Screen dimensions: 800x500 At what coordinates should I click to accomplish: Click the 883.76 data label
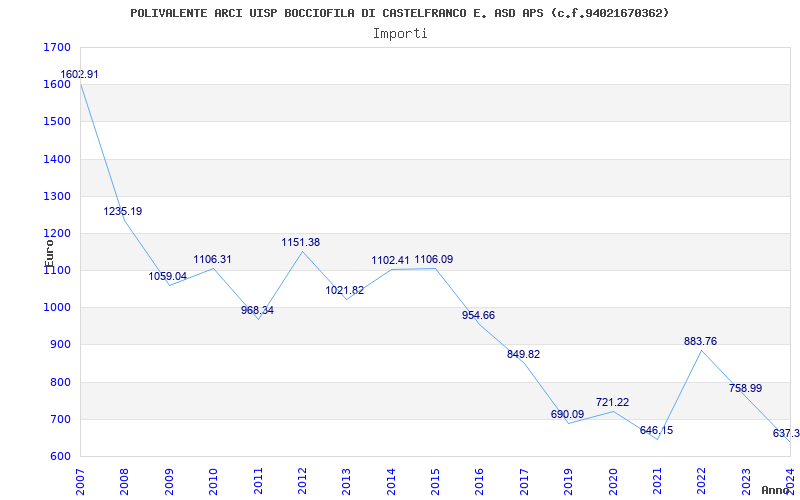pyautogui.click(x=701, y=341)
